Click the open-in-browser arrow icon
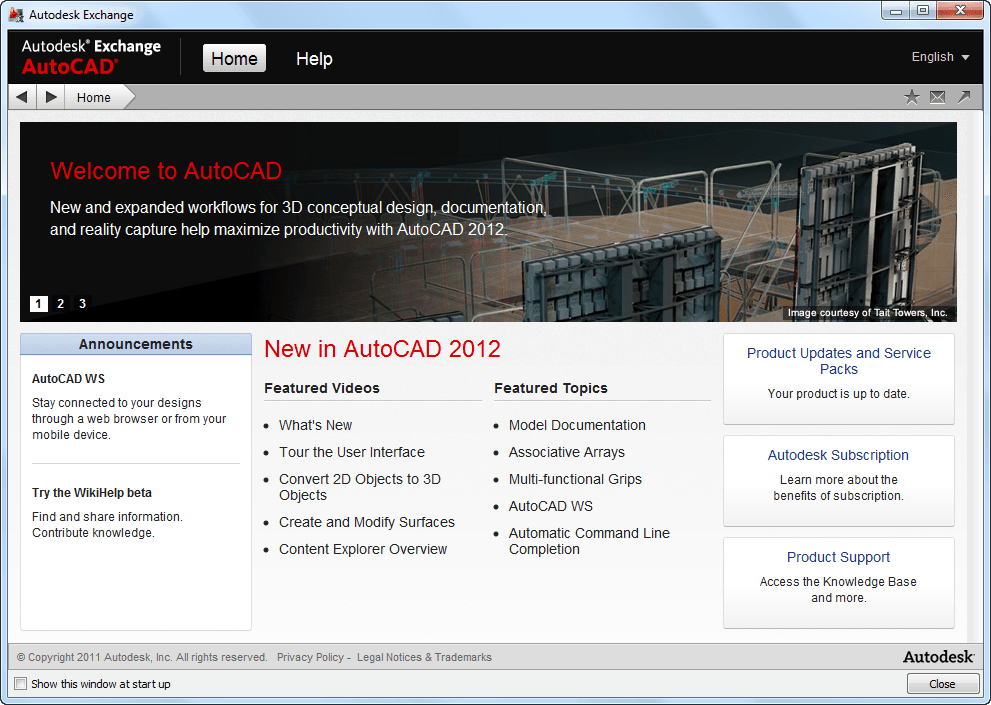Screen dimensions: 991x705 point(962,96)
